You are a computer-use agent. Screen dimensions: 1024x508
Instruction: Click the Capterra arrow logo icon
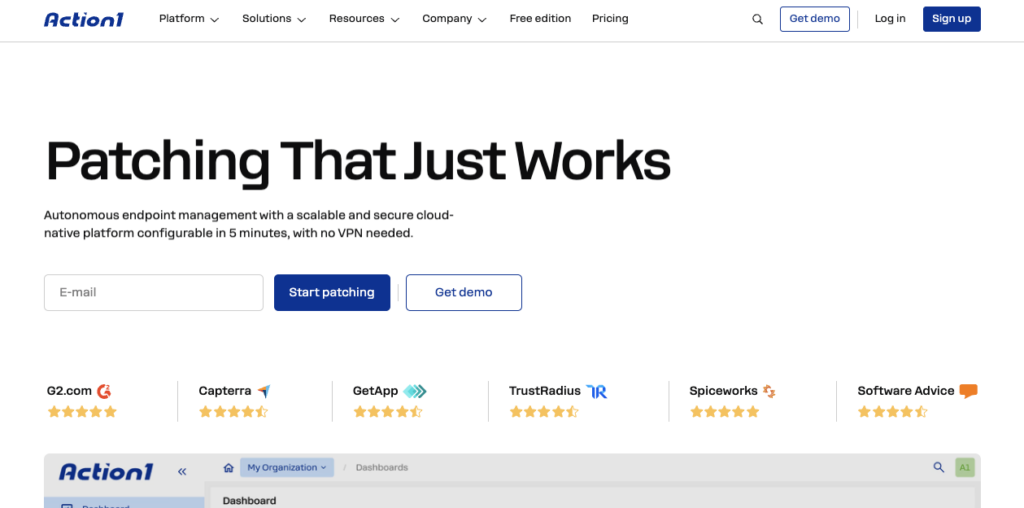point(263,391)
